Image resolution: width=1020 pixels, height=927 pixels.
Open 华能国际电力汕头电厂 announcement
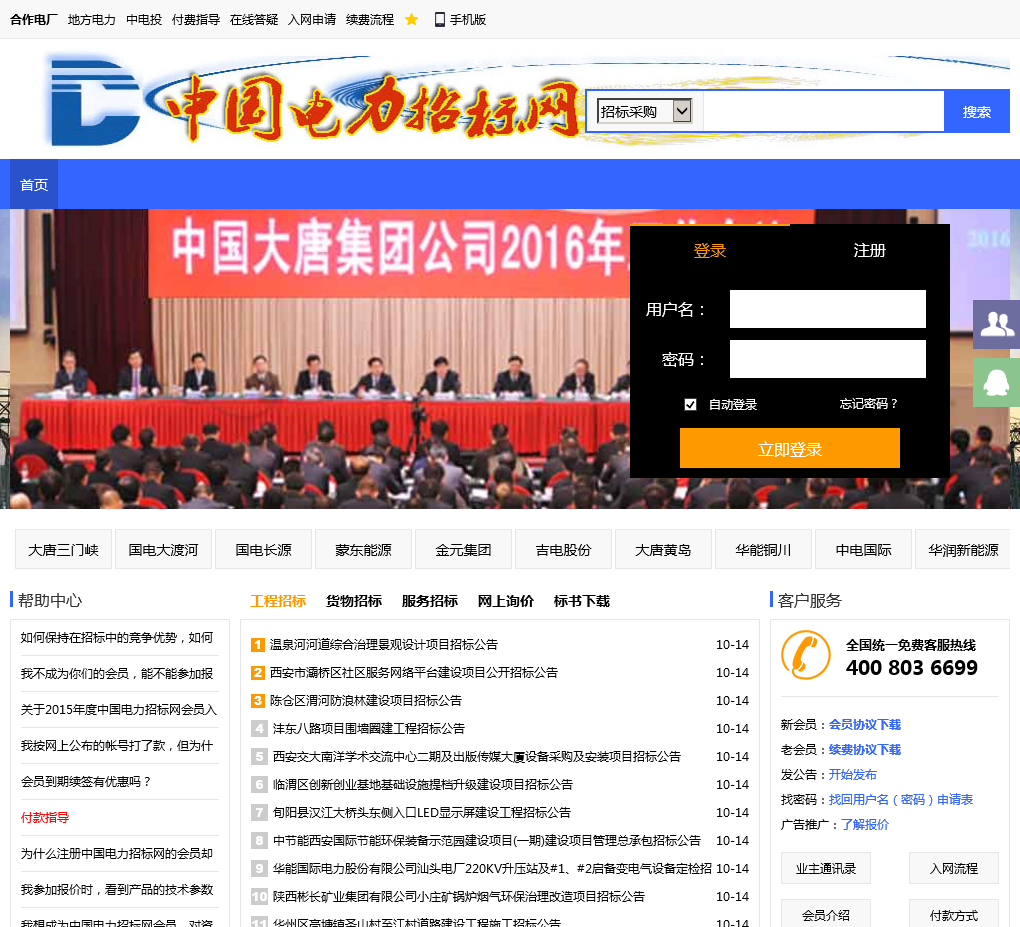[x=492, y=868]
